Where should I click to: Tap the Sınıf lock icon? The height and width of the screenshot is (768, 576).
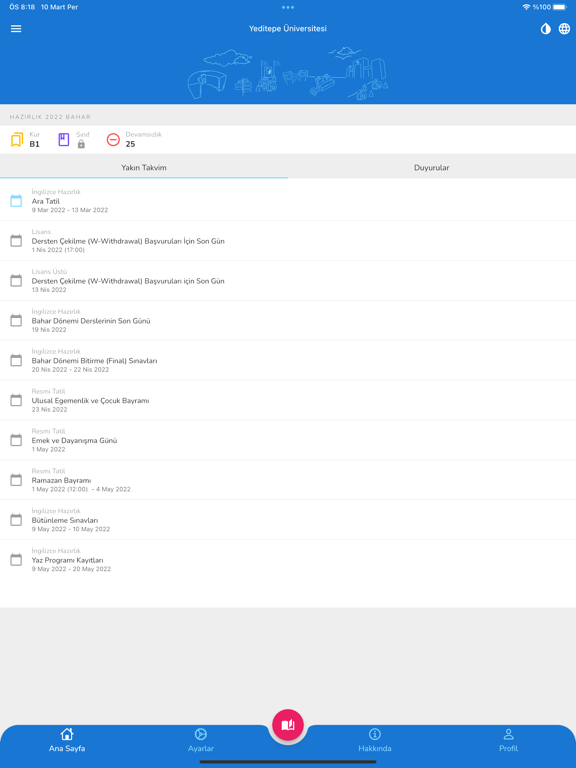click(81, 144)
